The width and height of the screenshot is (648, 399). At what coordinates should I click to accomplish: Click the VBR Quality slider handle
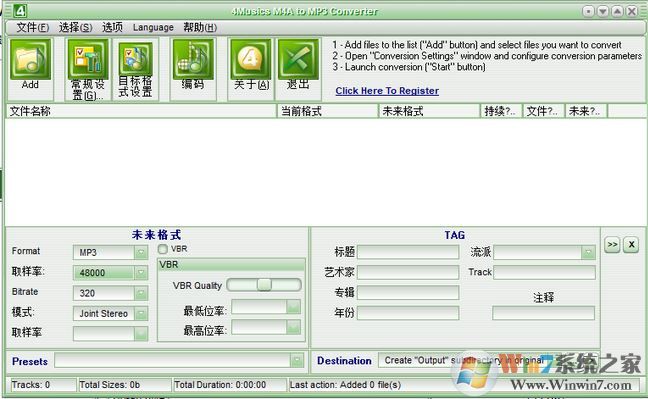coord(264,284)
